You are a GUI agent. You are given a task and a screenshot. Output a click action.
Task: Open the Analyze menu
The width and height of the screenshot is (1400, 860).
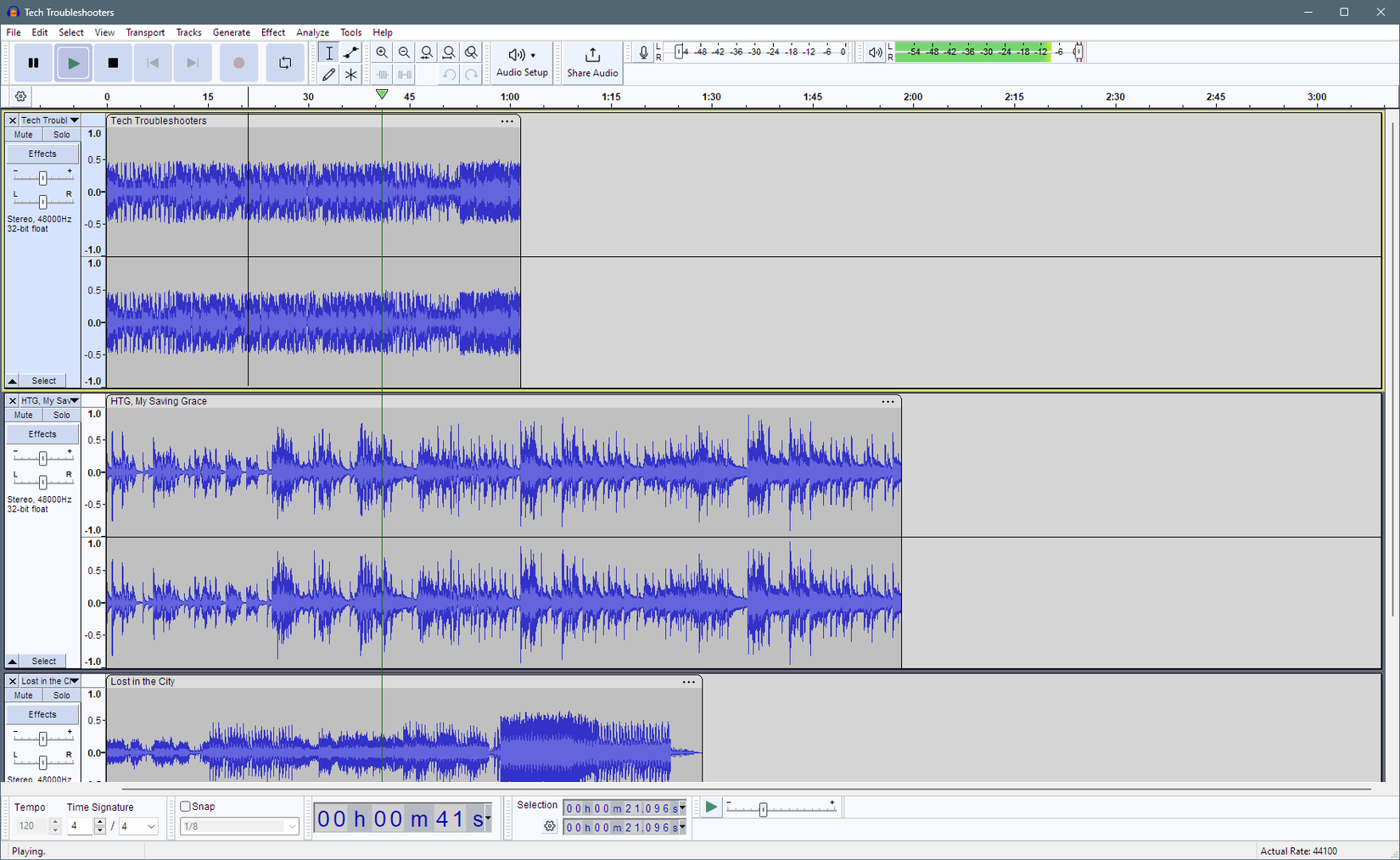312,32
